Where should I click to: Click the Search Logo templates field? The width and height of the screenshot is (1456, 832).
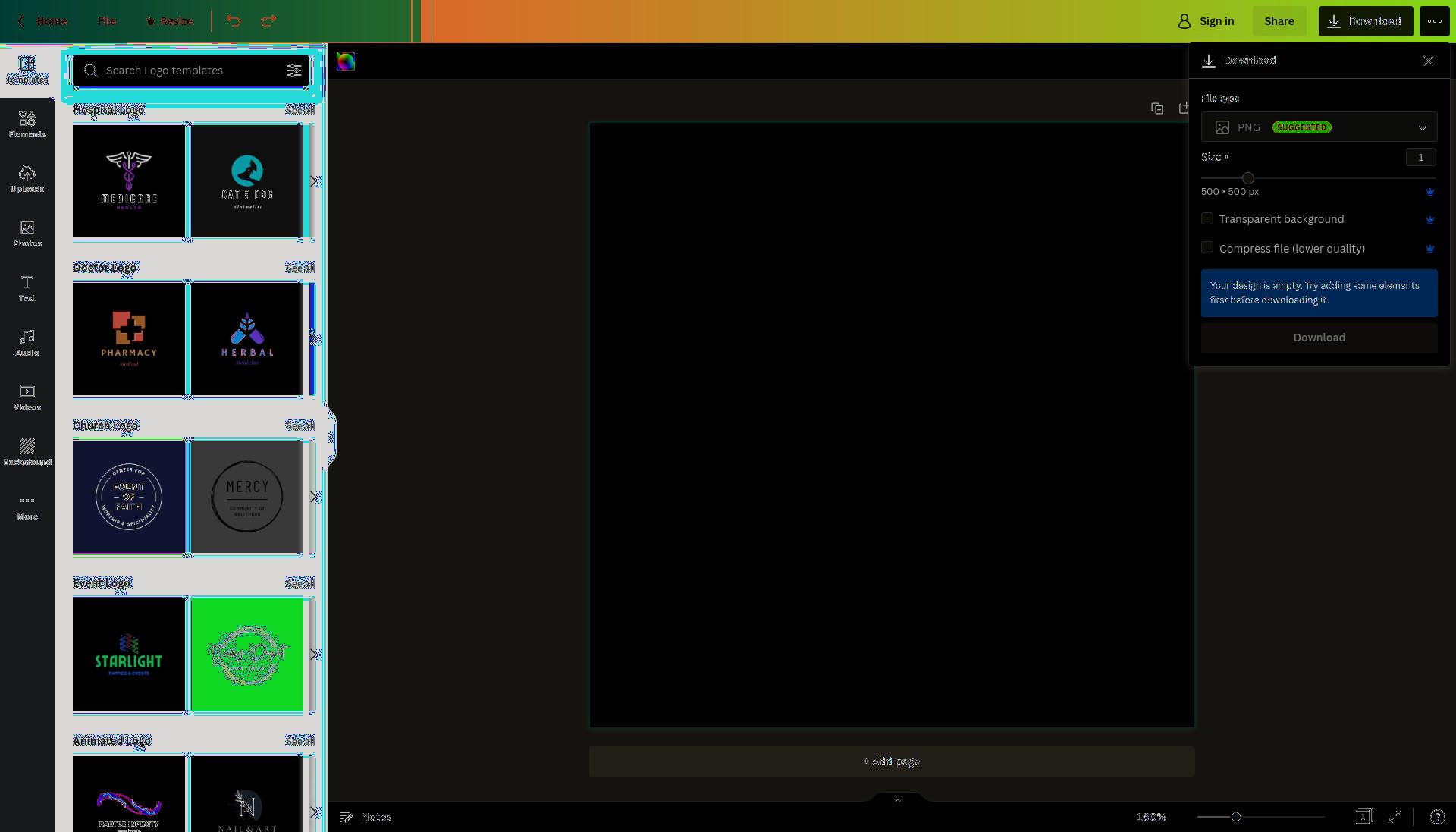(192, 71)
